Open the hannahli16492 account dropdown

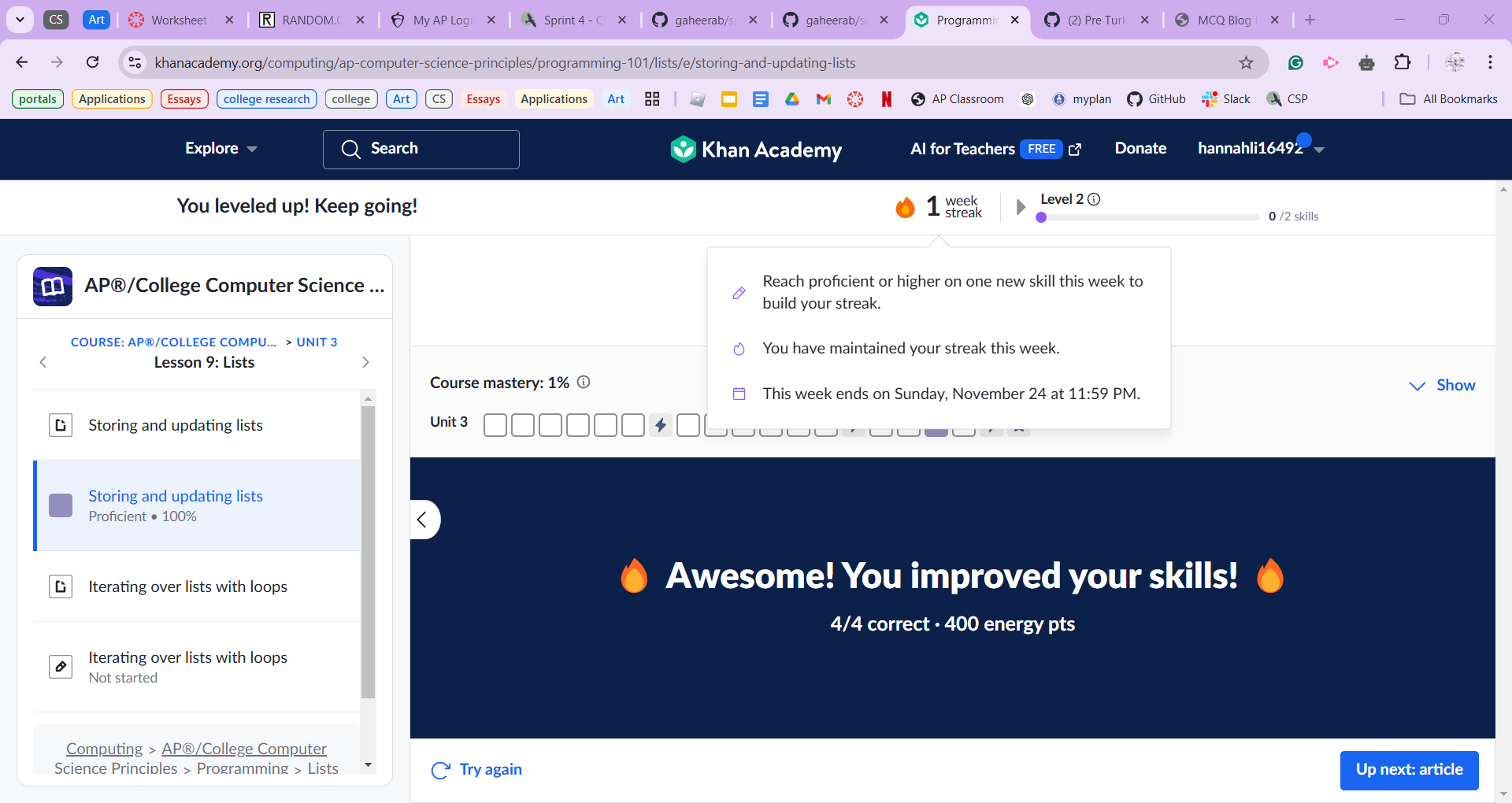(x=1261, y=149)
